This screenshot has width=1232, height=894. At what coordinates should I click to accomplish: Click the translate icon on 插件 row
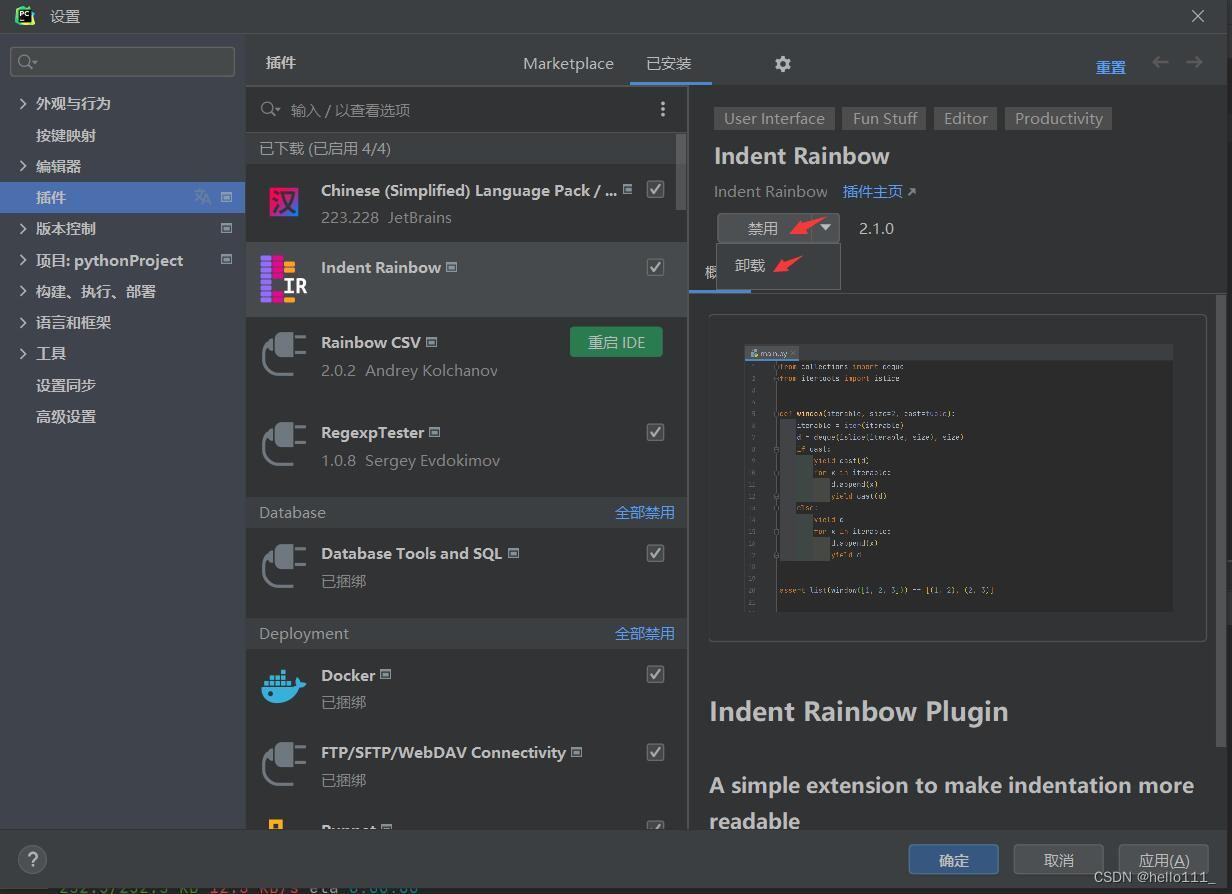202,197
